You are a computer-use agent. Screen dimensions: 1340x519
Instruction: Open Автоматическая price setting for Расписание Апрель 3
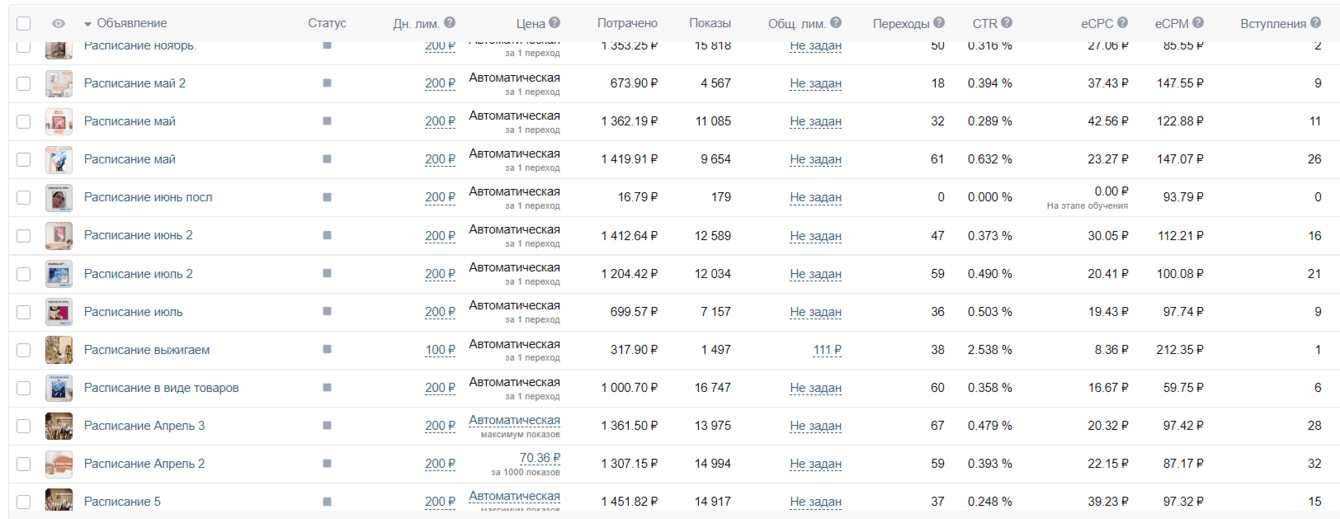(514, 421)
